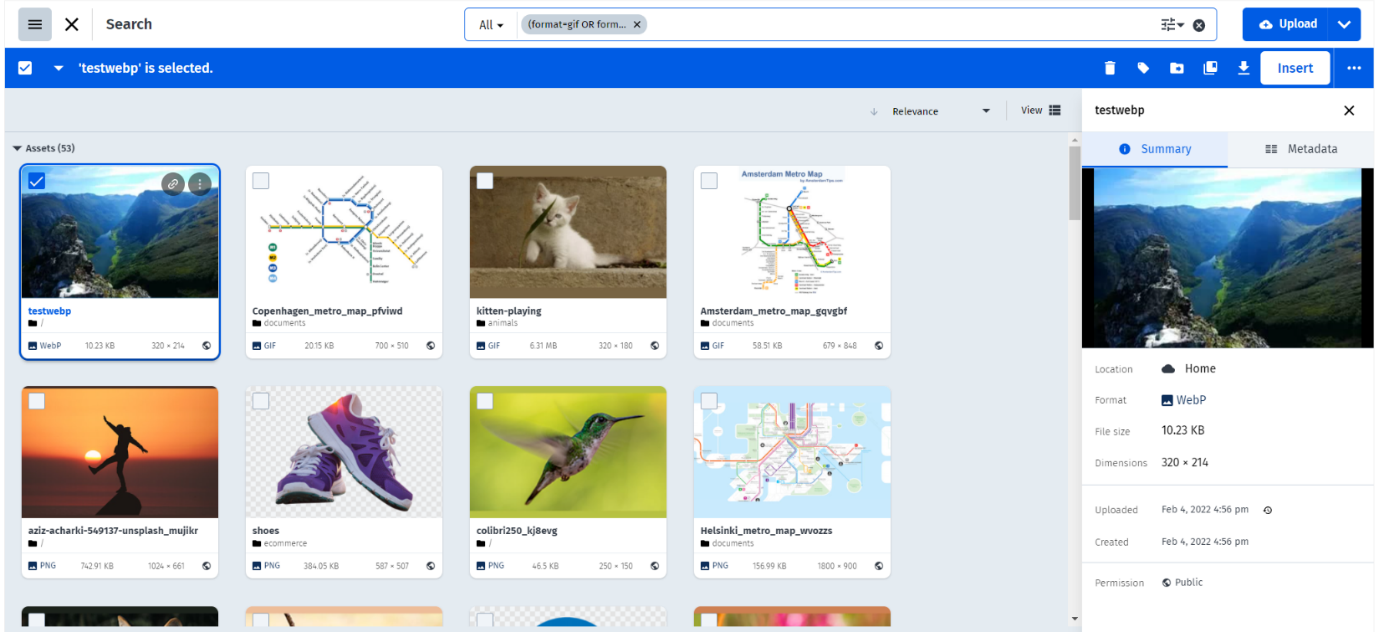Clear the search field with circled X
Image resolution: width=1384 pixels, height=632 pixels.
(1199, 25)
